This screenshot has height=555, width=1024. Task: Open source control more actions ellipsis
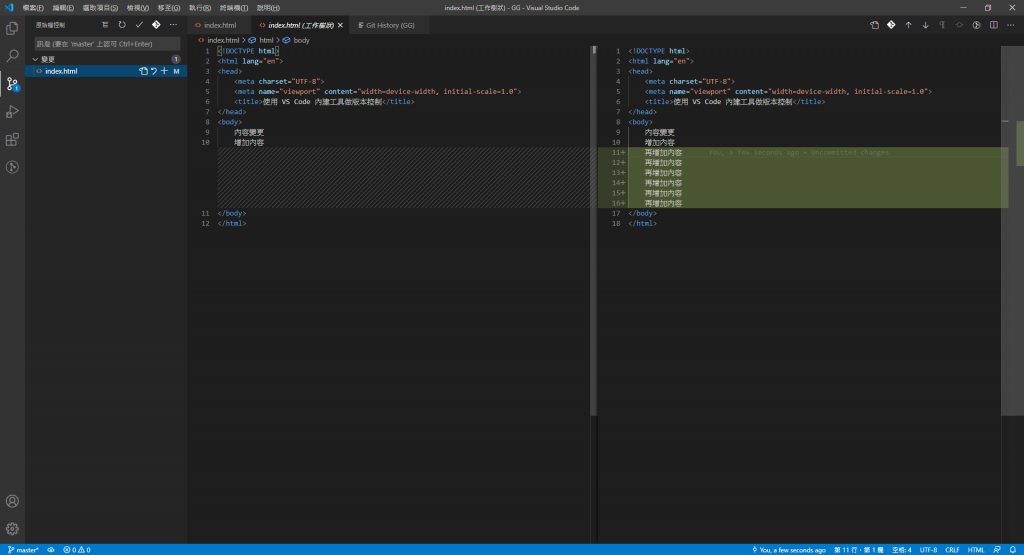(173, 25)
